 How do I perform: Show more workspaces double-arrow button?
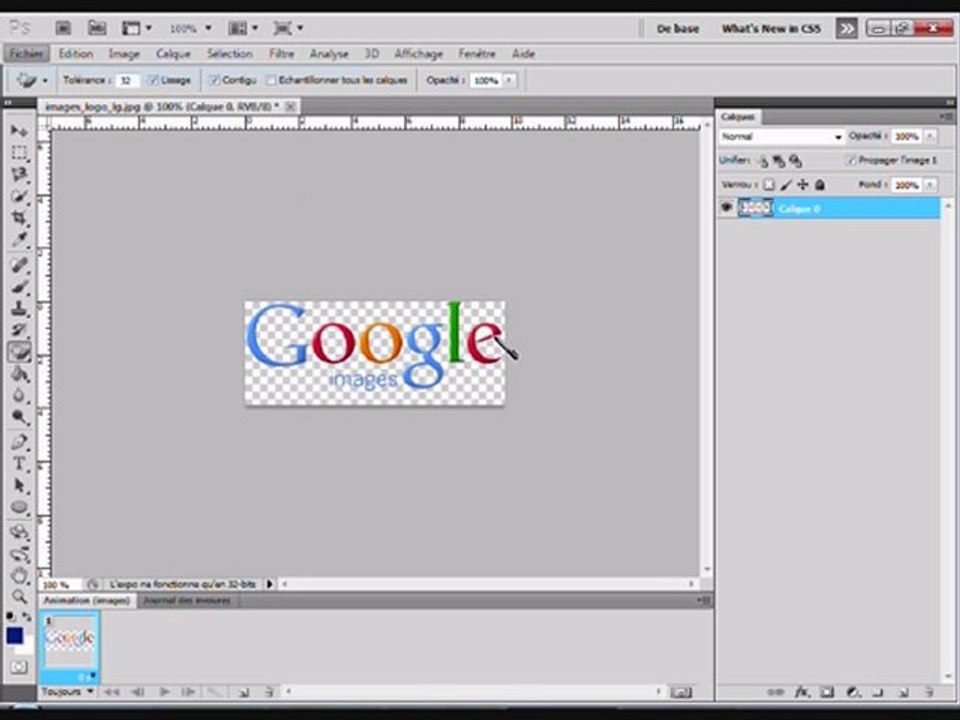pyautogui.click(x=847, y=28)
